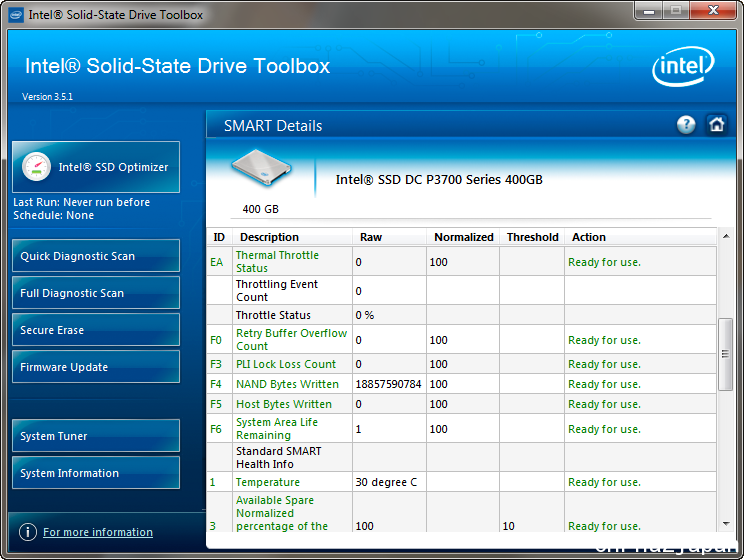
Task: Click the Schedule: None text
Action: pyautogui.click(x=54, y=215)
